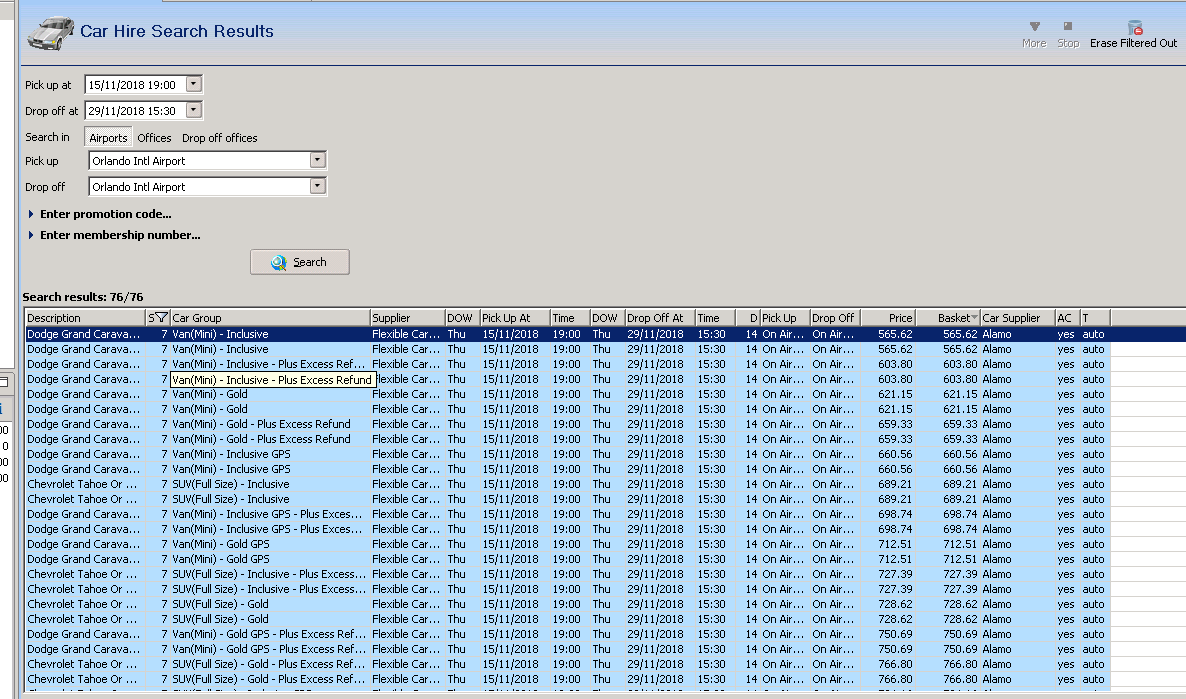Screen dimensions: 1186x699
Task: Sort by Car Group column header
Action: pyautogui.click(x=269, y=318)
